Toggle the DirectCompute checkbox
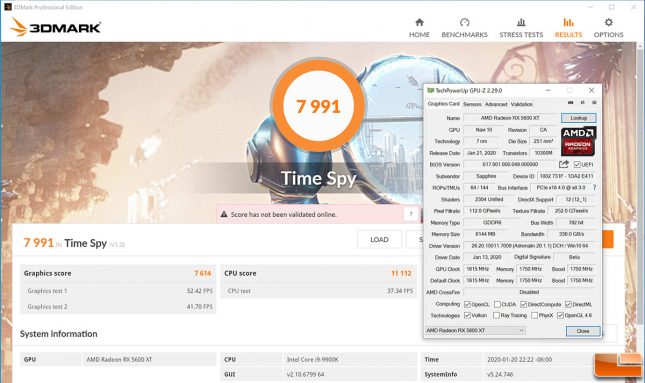The height and width of the screenshot is (383, 645). pyautogui.click(x=524, y=304)
